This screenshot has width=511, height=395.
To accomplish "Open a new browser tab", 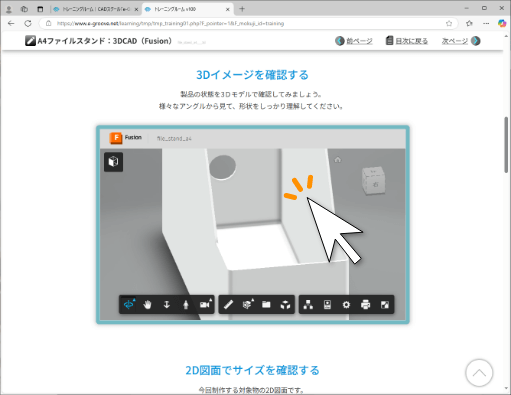I will coord(242,9).
